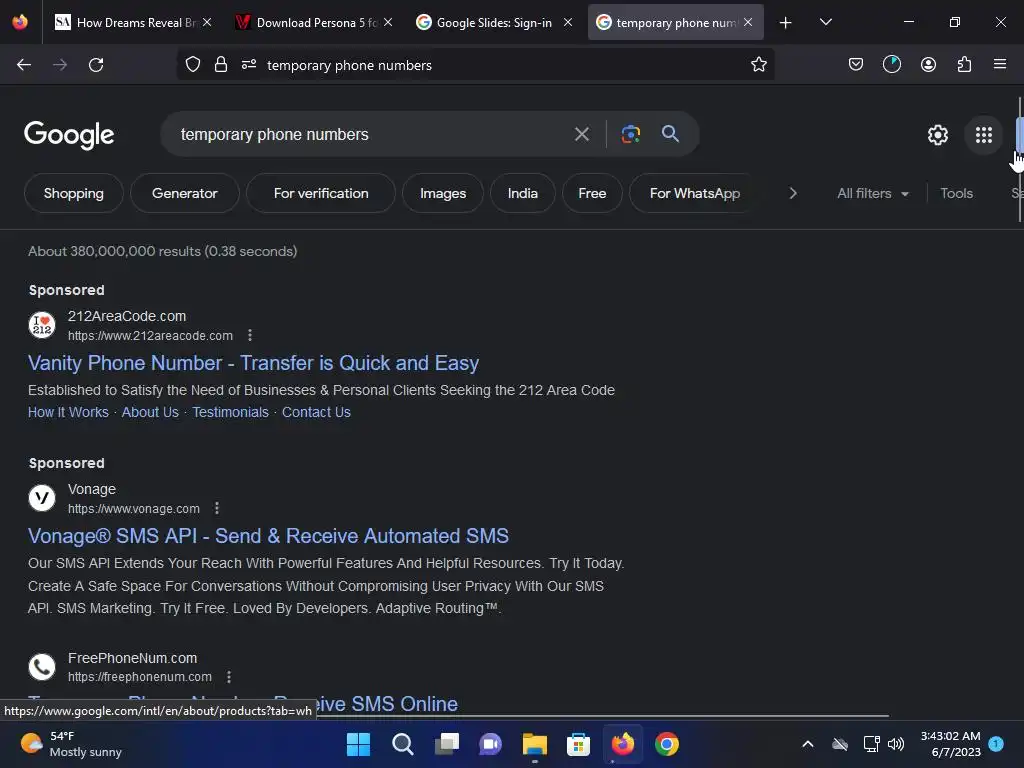Apply the For WhatsApp filter chip

point(695,194)
